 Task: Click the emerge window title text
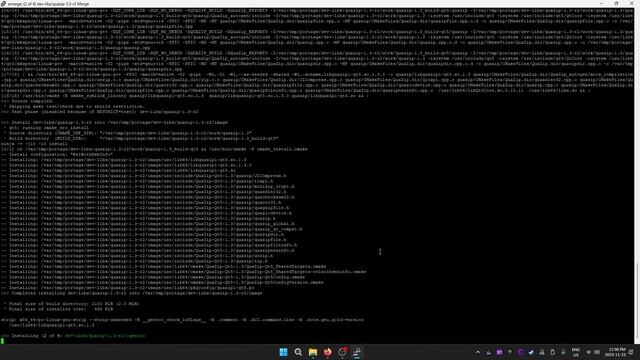(48, 4)
